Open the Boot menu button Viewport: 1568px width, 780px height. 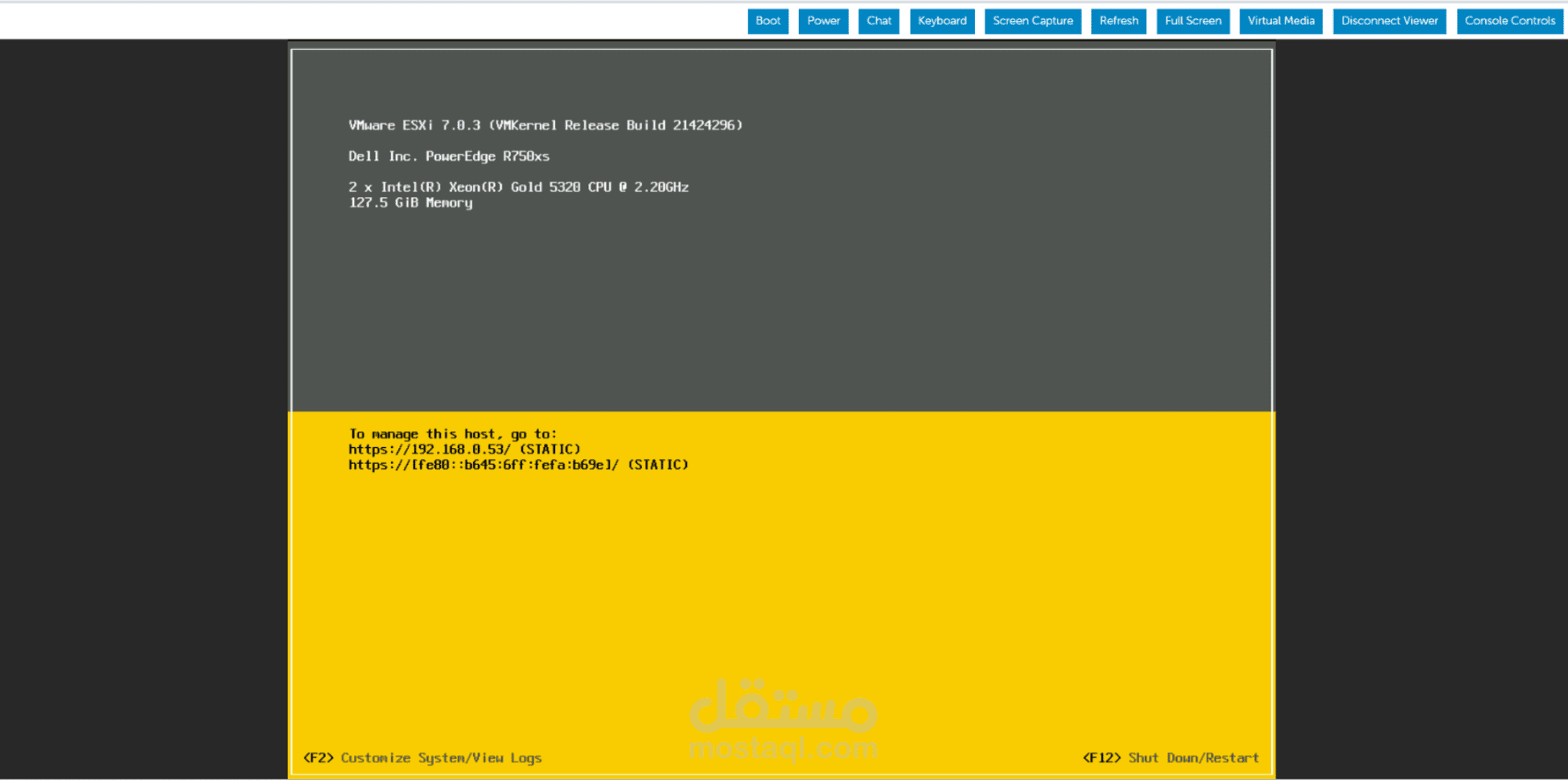pos(768,21)
